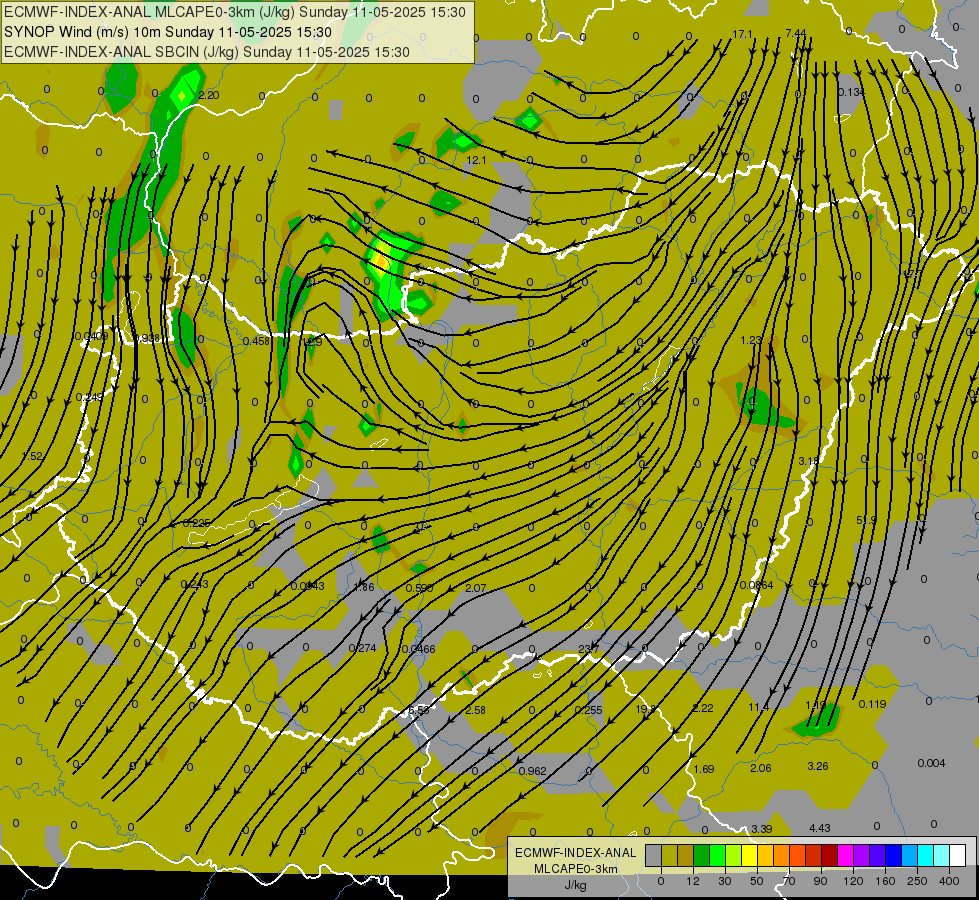Click the 0.0409 value on the map

tap(91, 336)
